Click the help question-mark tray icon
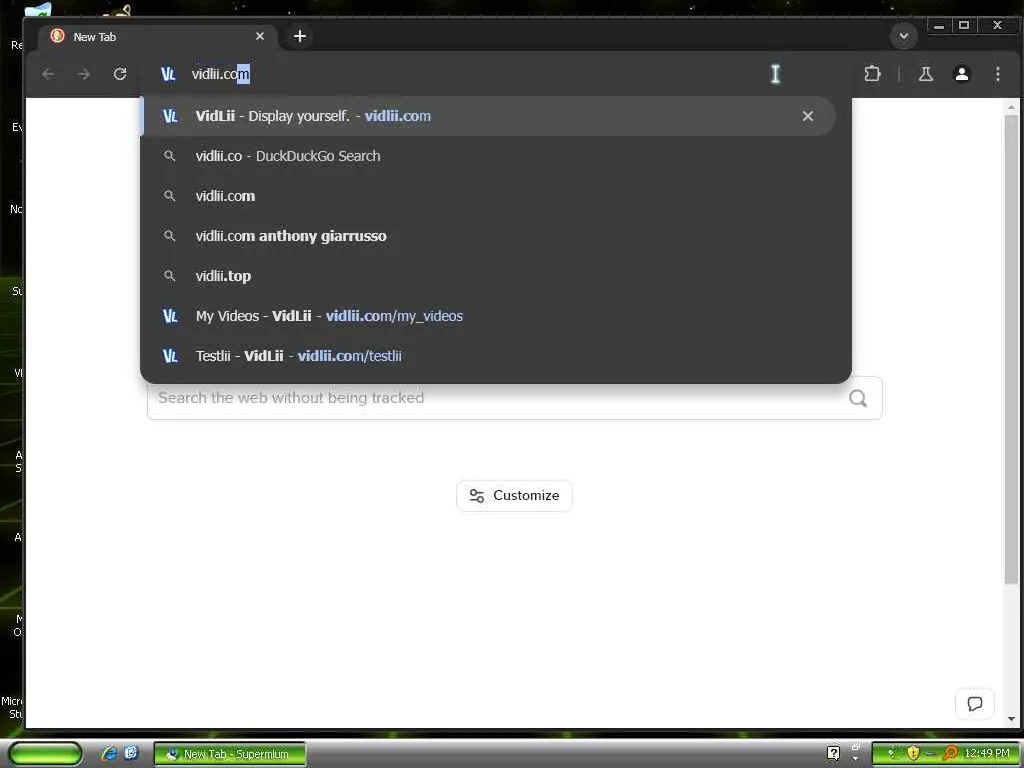 (x=833, y=754)
